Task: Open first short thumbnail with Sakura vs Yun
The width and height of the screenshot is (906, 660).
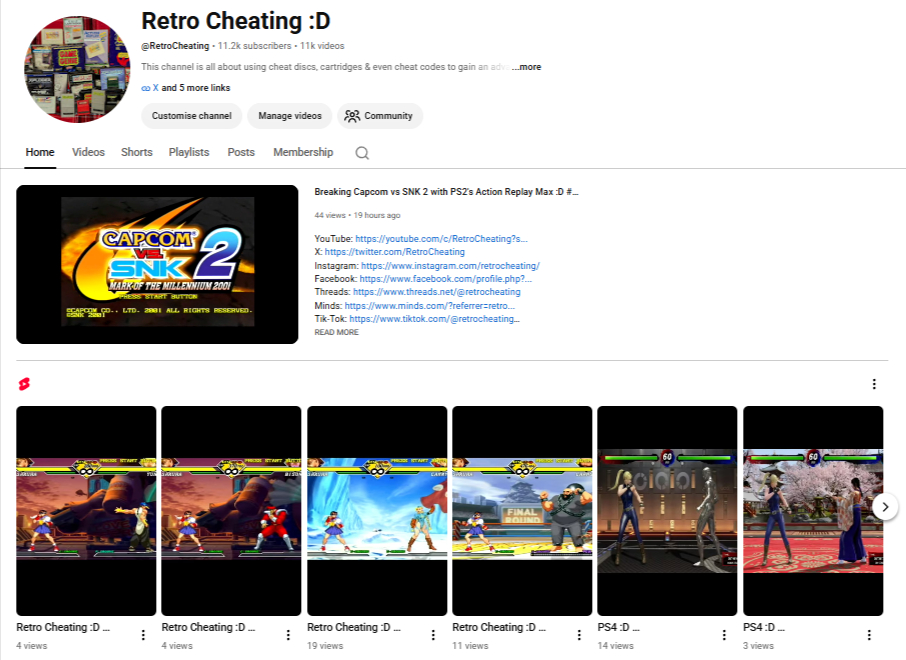Action: pos(86,511)
